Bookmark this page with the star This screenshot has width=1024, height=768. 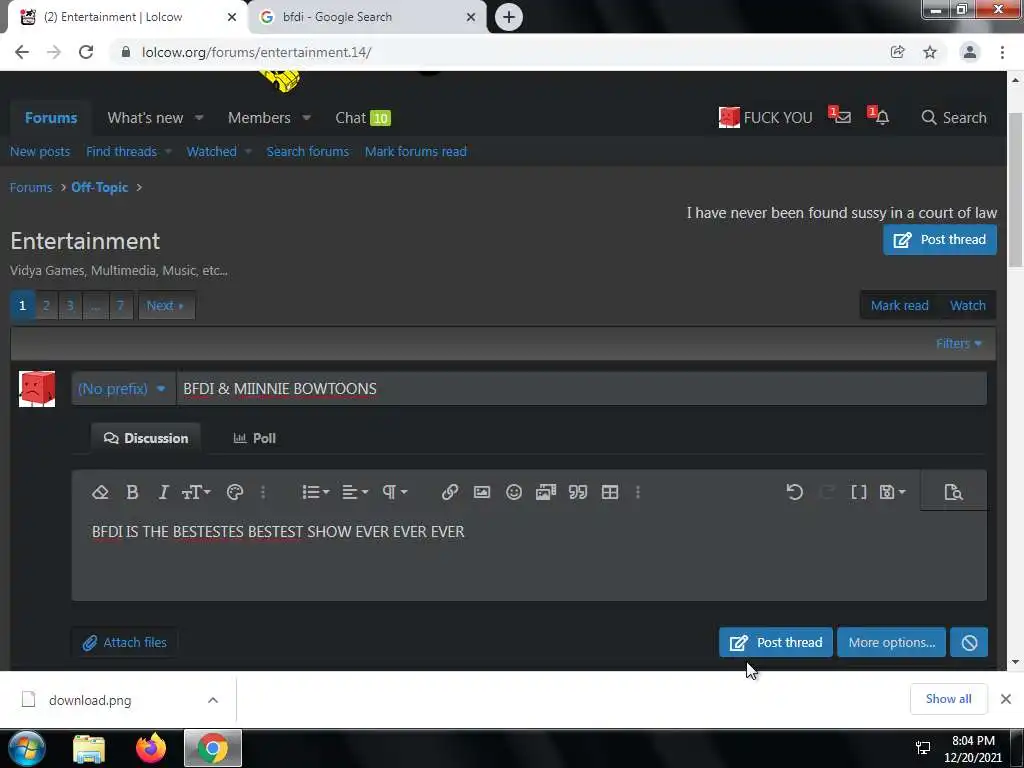(930, 52)
